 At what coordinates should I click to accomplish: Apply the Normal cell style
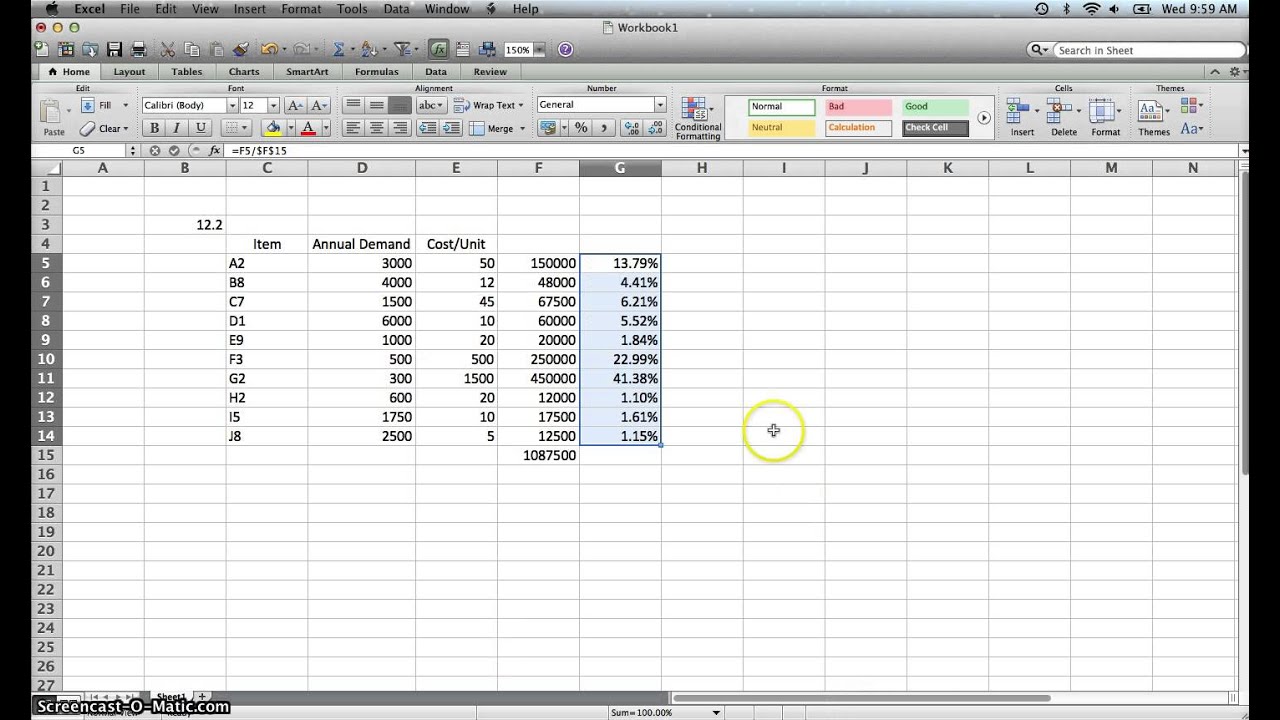782,106
